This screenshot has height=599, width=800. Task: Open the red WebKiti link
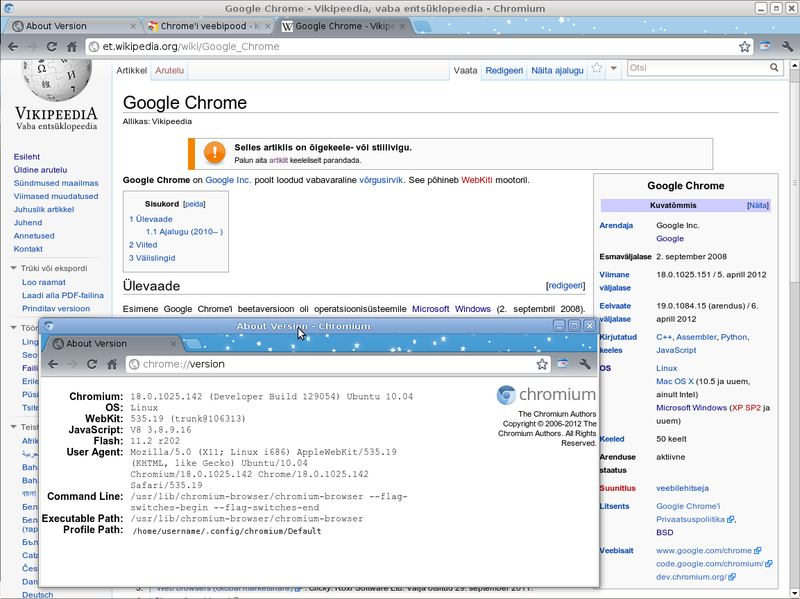point(477,180)
